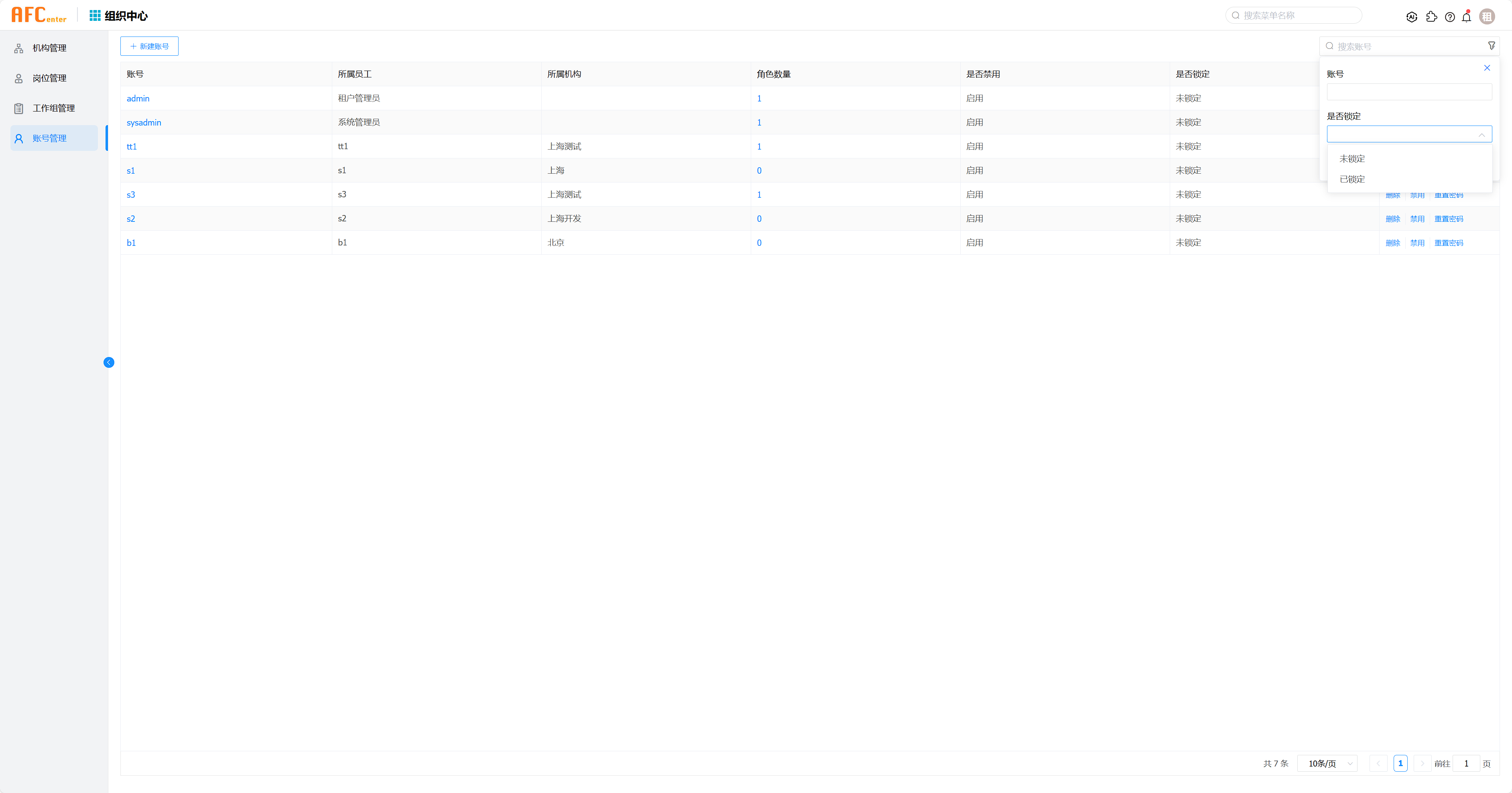The width and height of the screenshot is (1512, 793).
Task: Open the app grid next to 组织中心
Action: coord(95,16)
